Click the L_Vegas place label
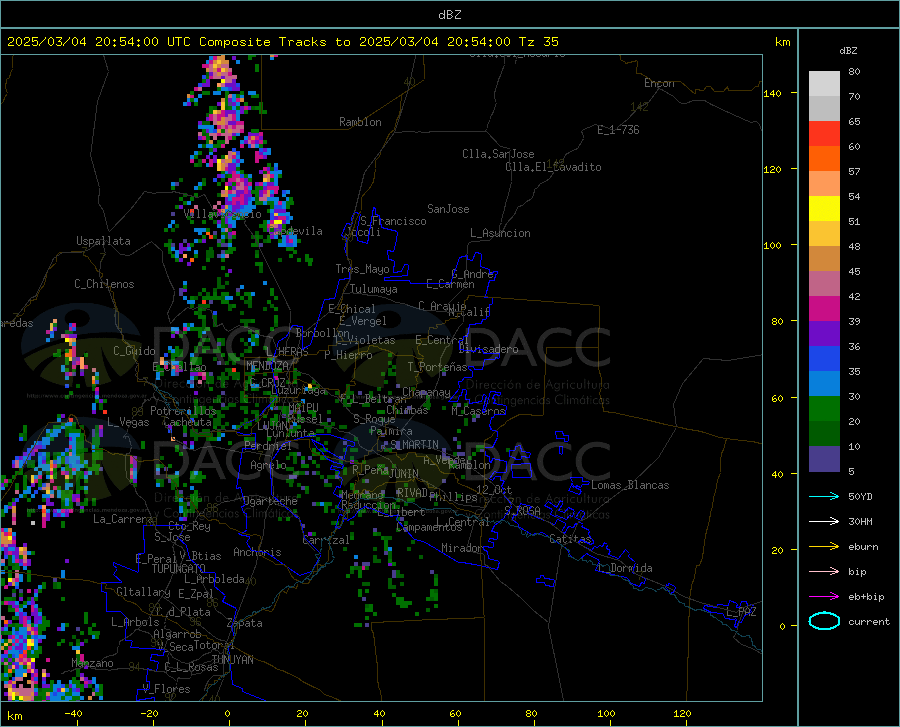The width and height of the screenshot is (900, 727). (x=128, y=422)
